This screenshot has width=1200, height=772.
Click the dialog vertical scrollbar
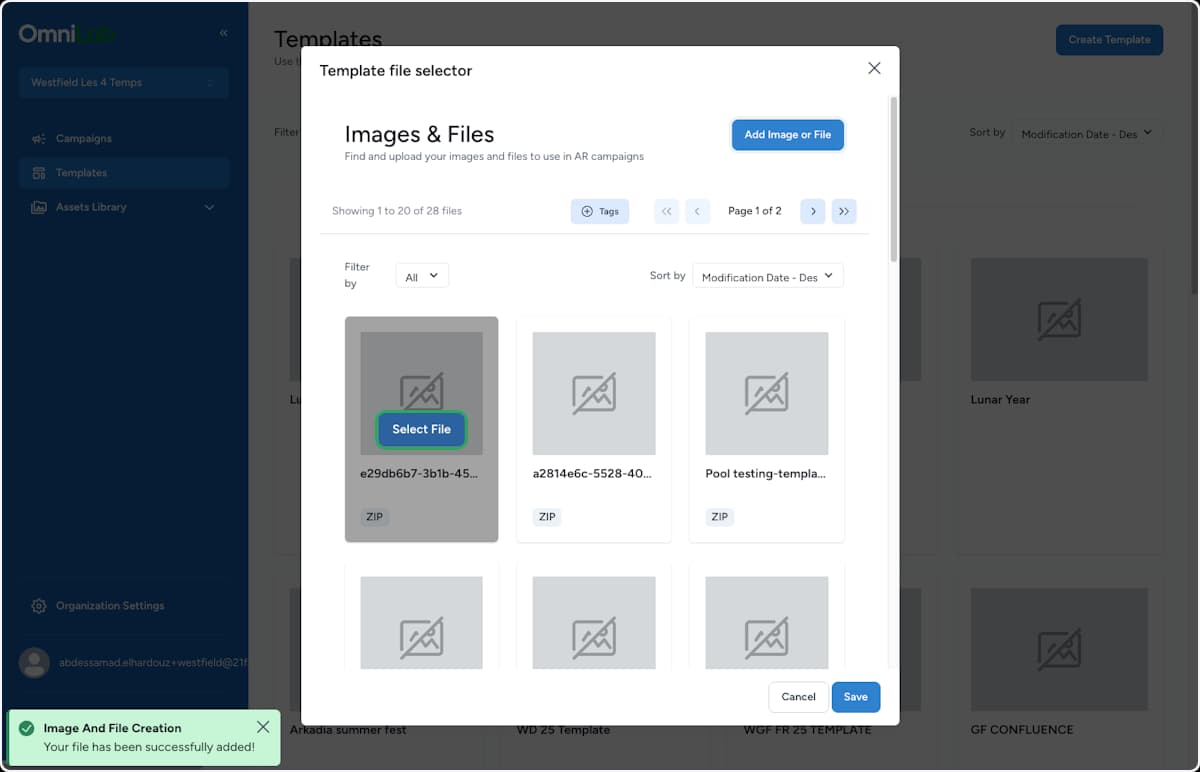point(893,180)
